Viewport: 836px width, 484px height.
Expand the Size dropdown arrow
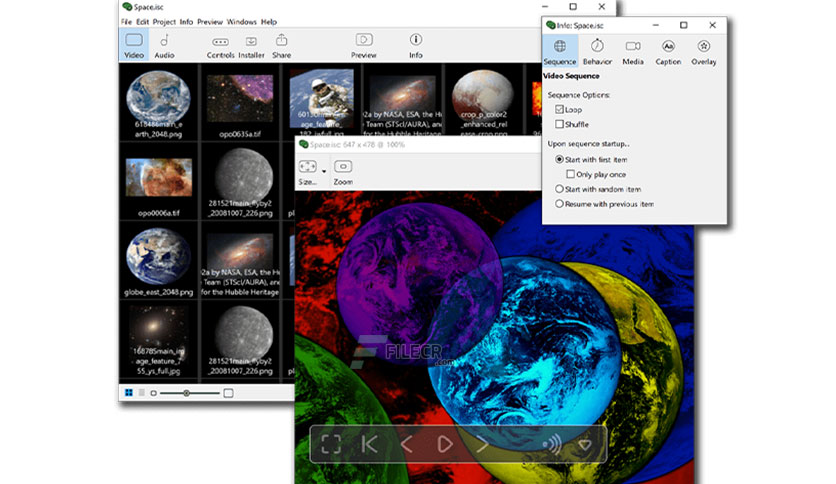pyautogui.click(x=324, y=172)
